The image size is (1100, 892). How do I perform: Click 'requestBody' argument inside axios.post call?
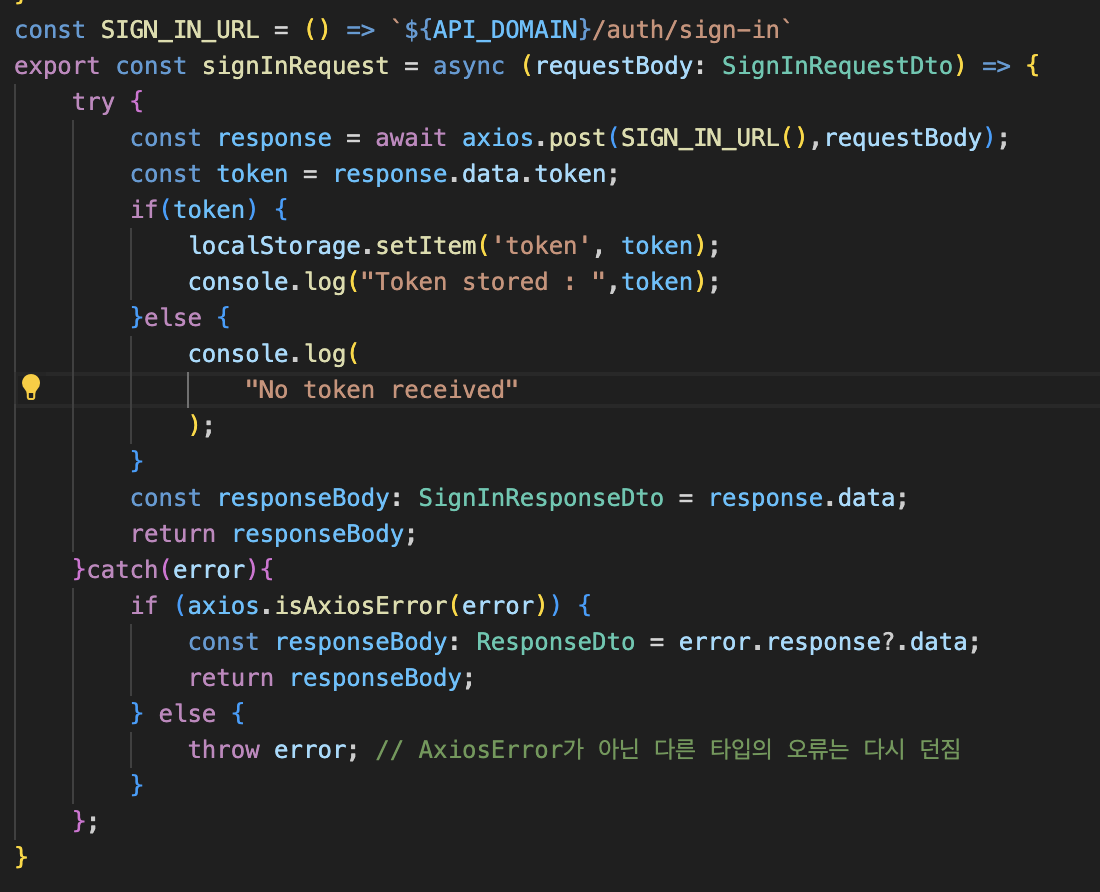[903, 138]
